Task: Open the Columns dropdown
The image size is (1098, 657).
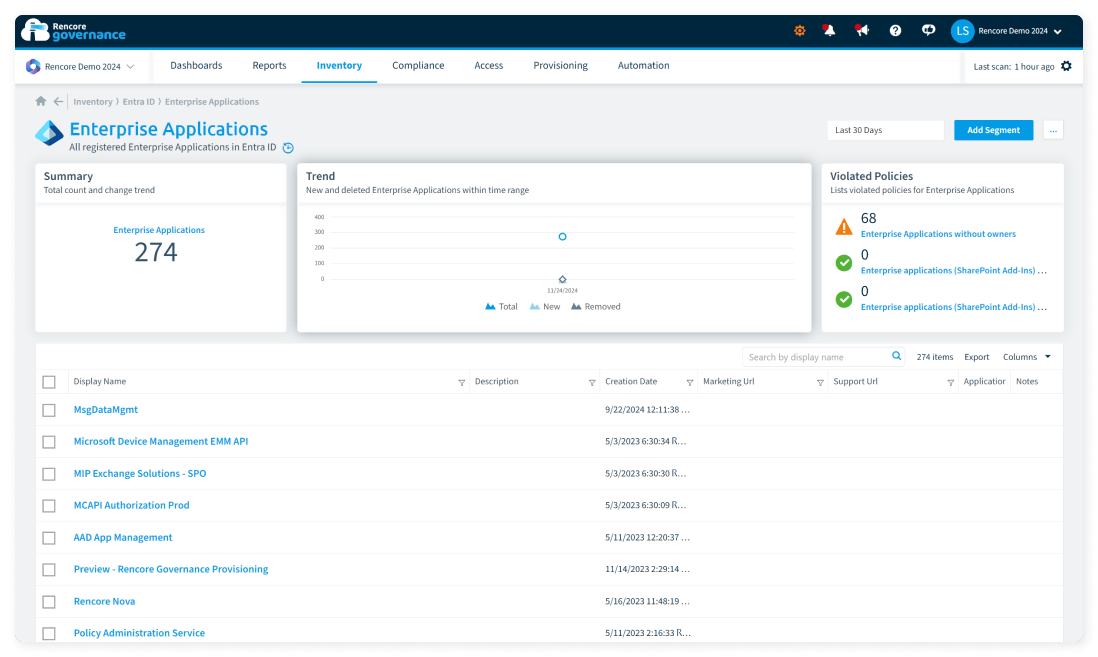Action: [1027, 357]
